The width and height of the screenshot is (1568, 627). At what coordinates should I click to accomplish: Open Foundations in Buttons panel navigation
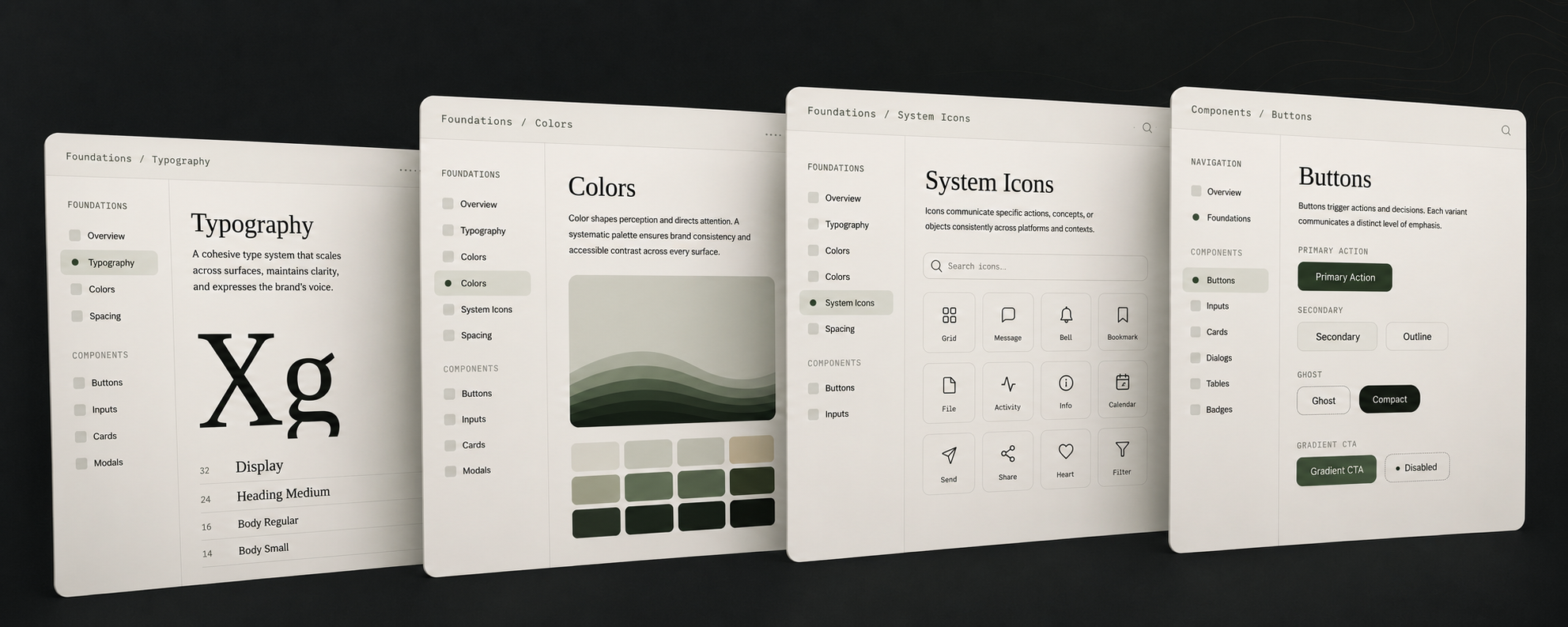point(1229,218)
